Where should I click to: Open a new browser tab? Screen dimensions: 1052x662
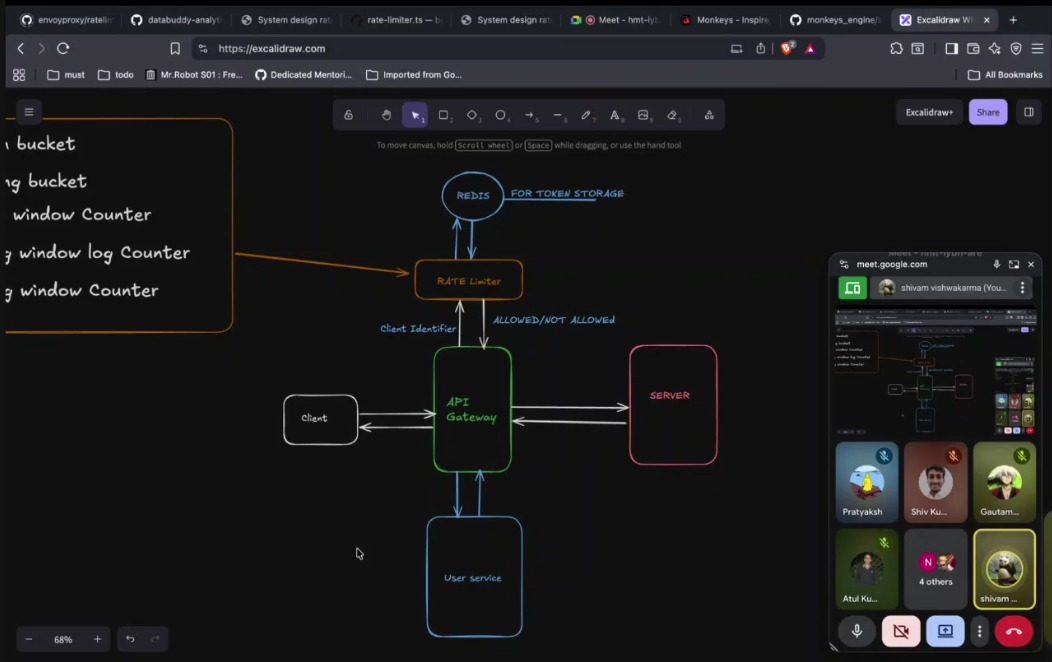click(x=1013, y=20)
